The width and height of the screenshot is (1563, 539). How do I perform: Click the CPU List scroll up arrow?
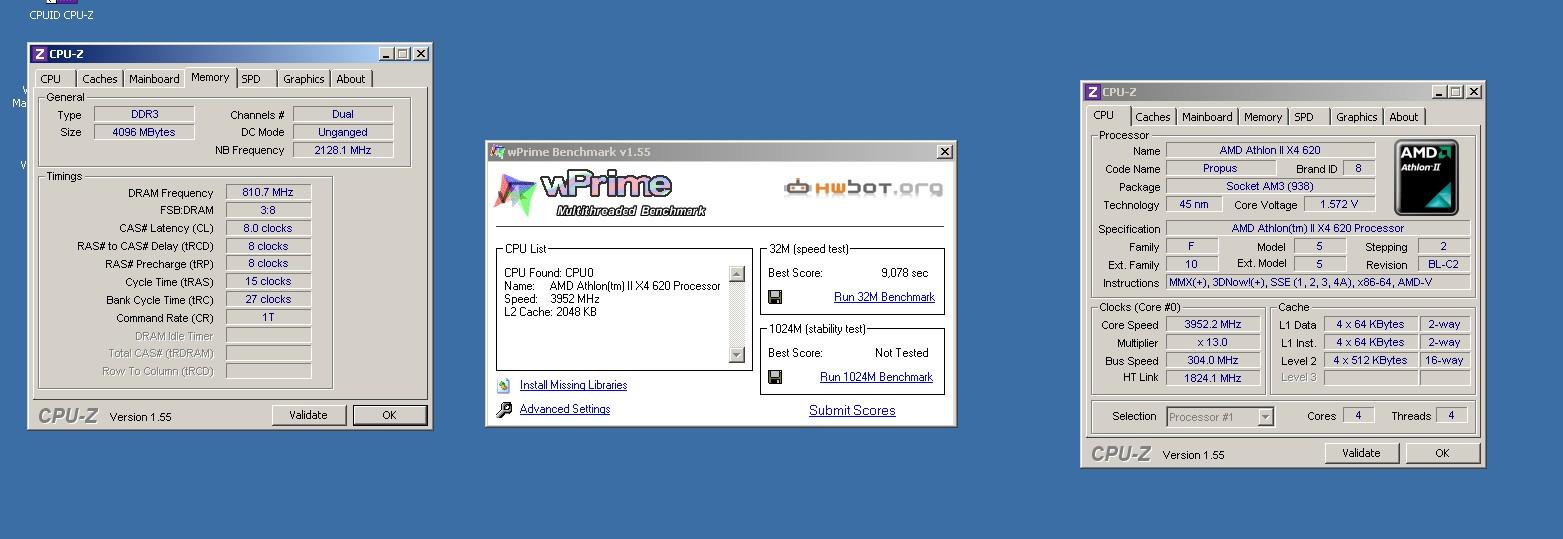pyautogui.click(x=737, y=274)
